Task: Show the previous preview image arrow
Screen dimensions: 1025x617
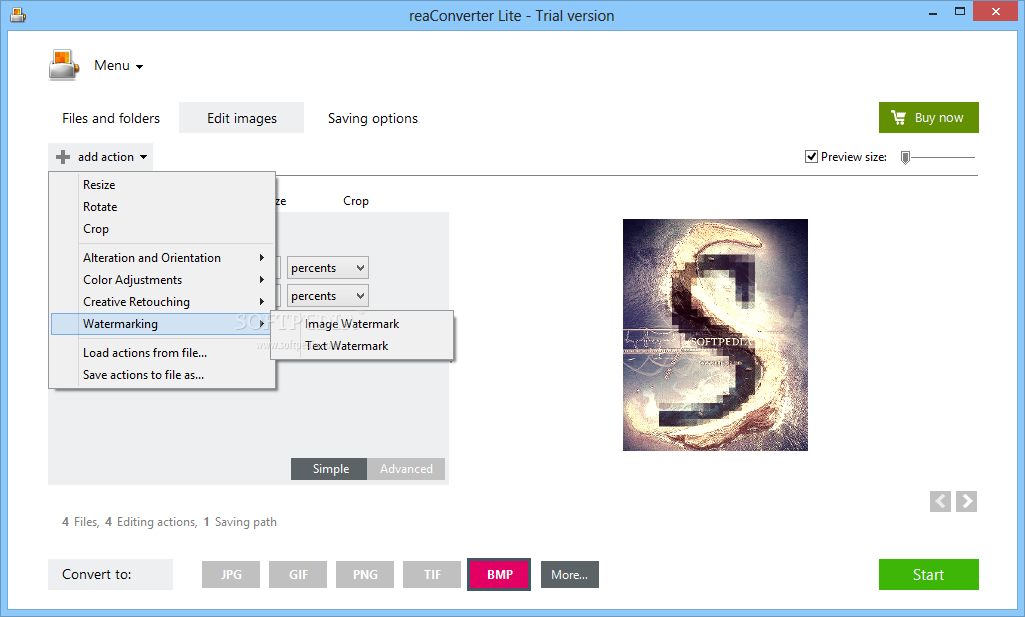Action: [x=940, y=501]
